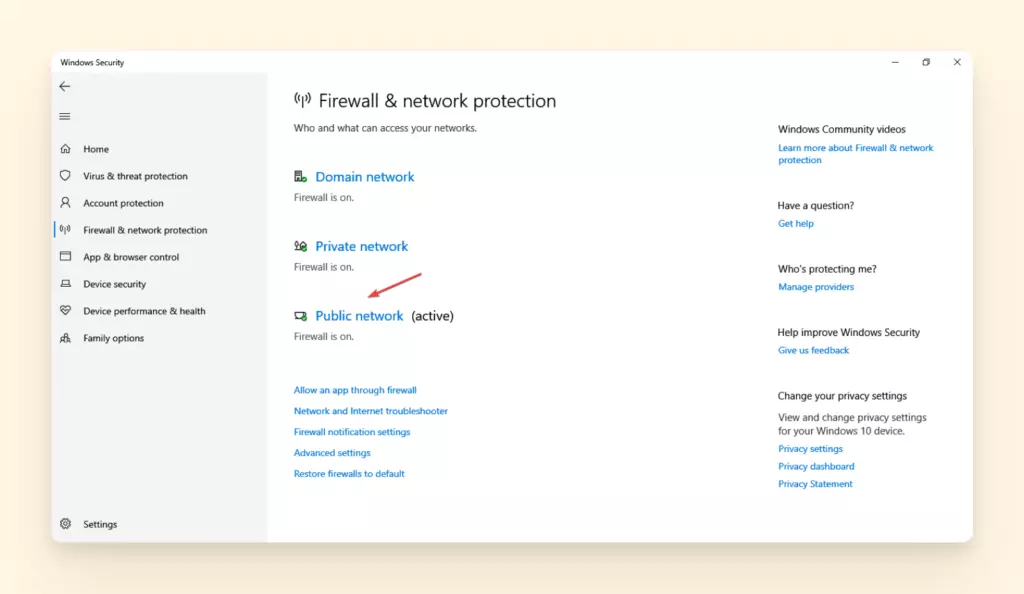Open the Manage providers link
1024x594 pixels.
click(816, 287)
